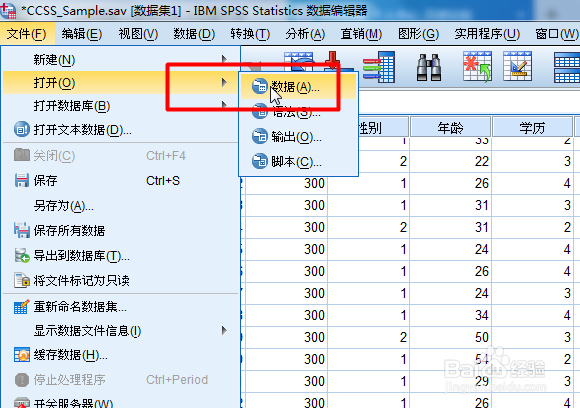Open the 窗口(W) menu
The height and width of the screenshot is (408, 580).
556,34
